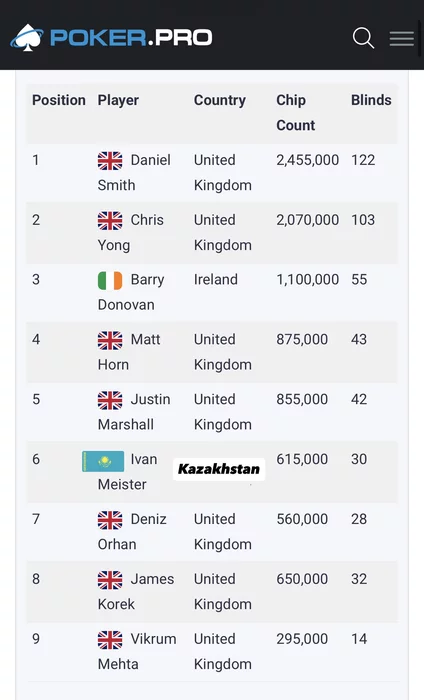This screenshot has width=424, height=700.
Task: Click the Blinds column header
Action: click(371, 100)
